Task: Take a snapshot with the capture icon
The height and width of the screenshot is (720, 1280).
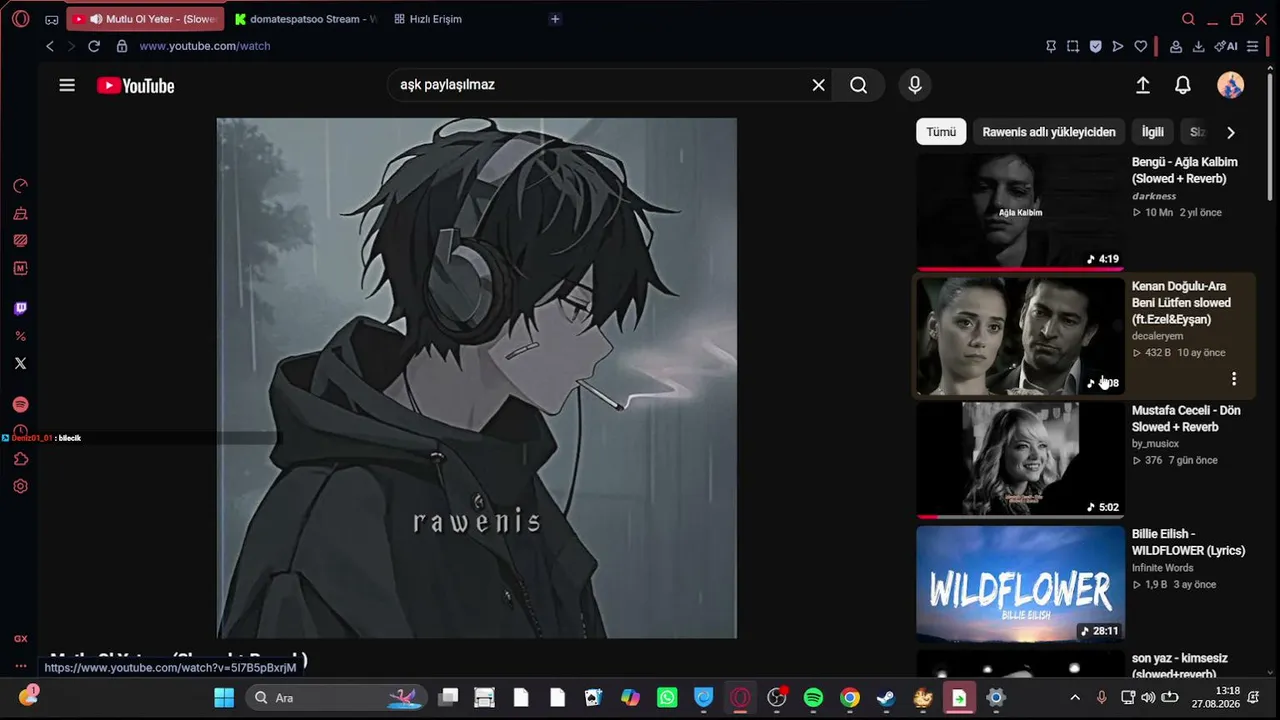Action: (1073, 46)
